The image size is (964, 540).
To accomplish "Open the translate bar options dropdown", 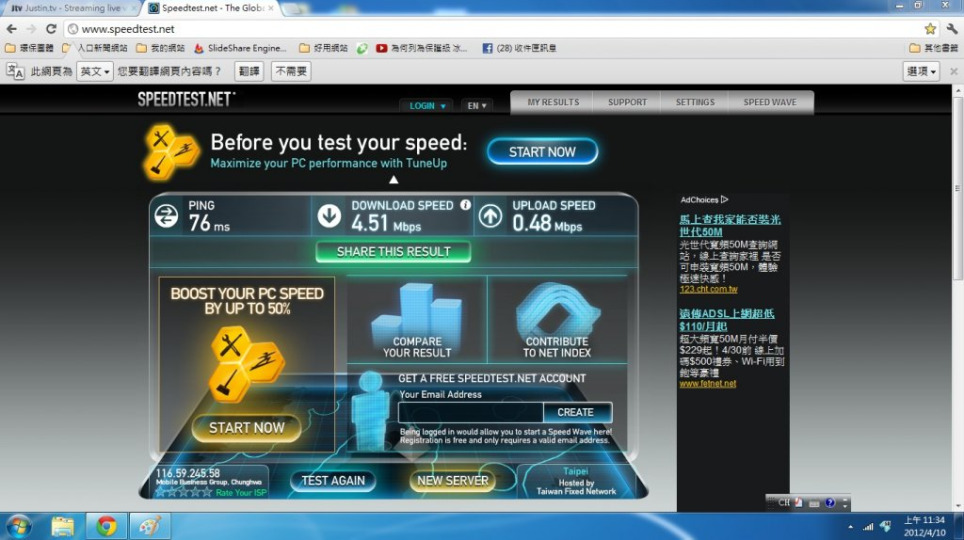I will tap(920, 71).
